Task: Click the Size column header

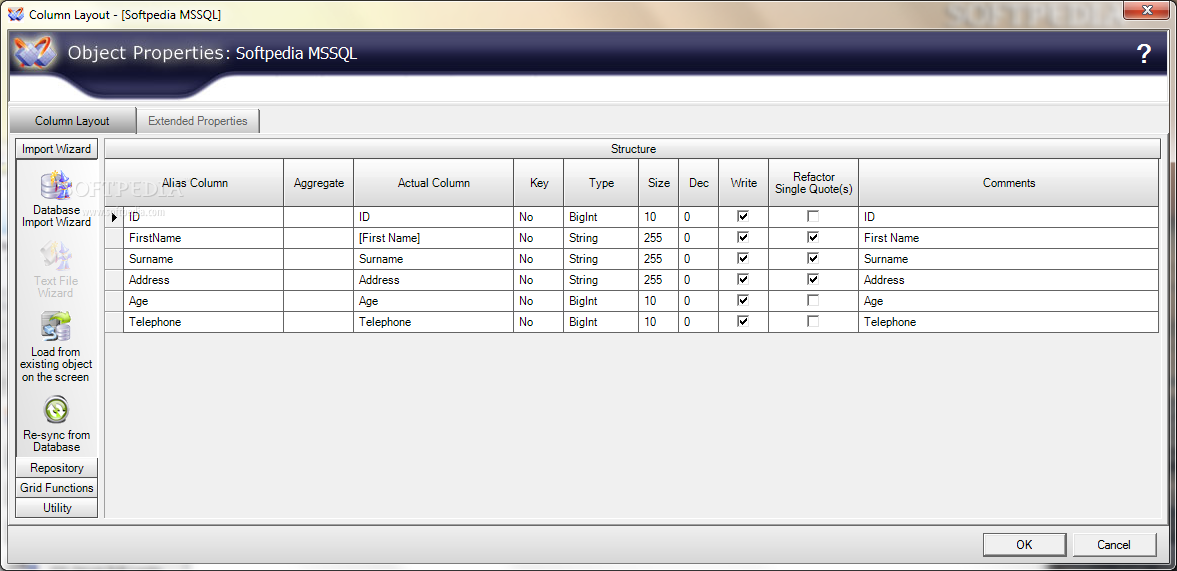Action: coord(658,182)
